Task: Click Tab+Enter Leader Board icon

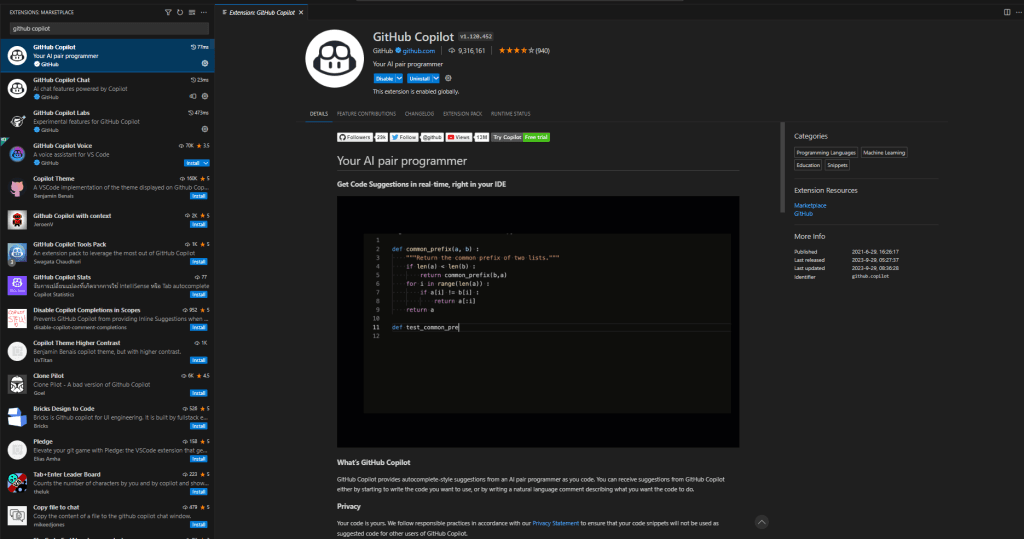Action: pyautogui.click(x=17, y=483)
